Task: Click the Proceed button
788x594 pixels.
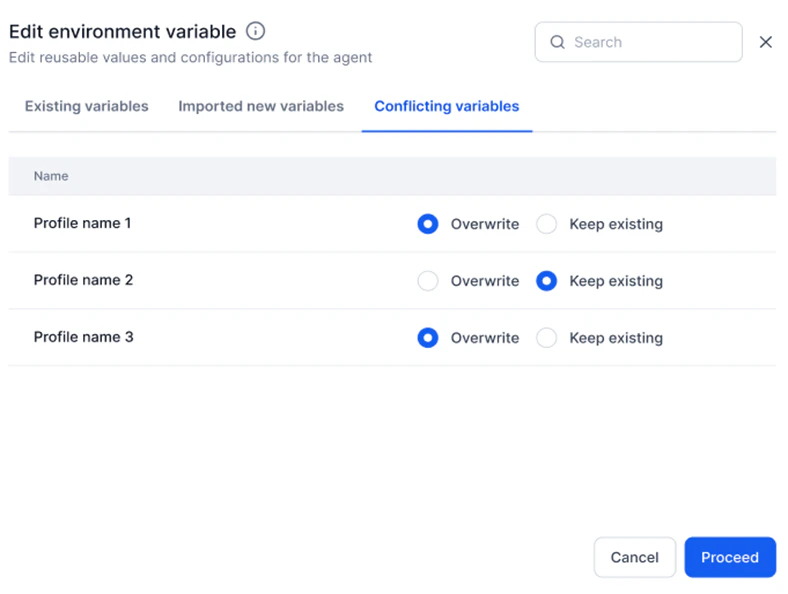Action: 730,557
